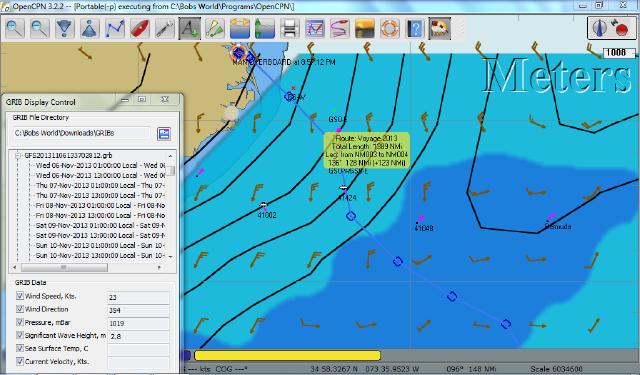Print the chart using the printer icon
This screenshot has height=375, width=640.
pyautogui.click(x=290, y=28)
